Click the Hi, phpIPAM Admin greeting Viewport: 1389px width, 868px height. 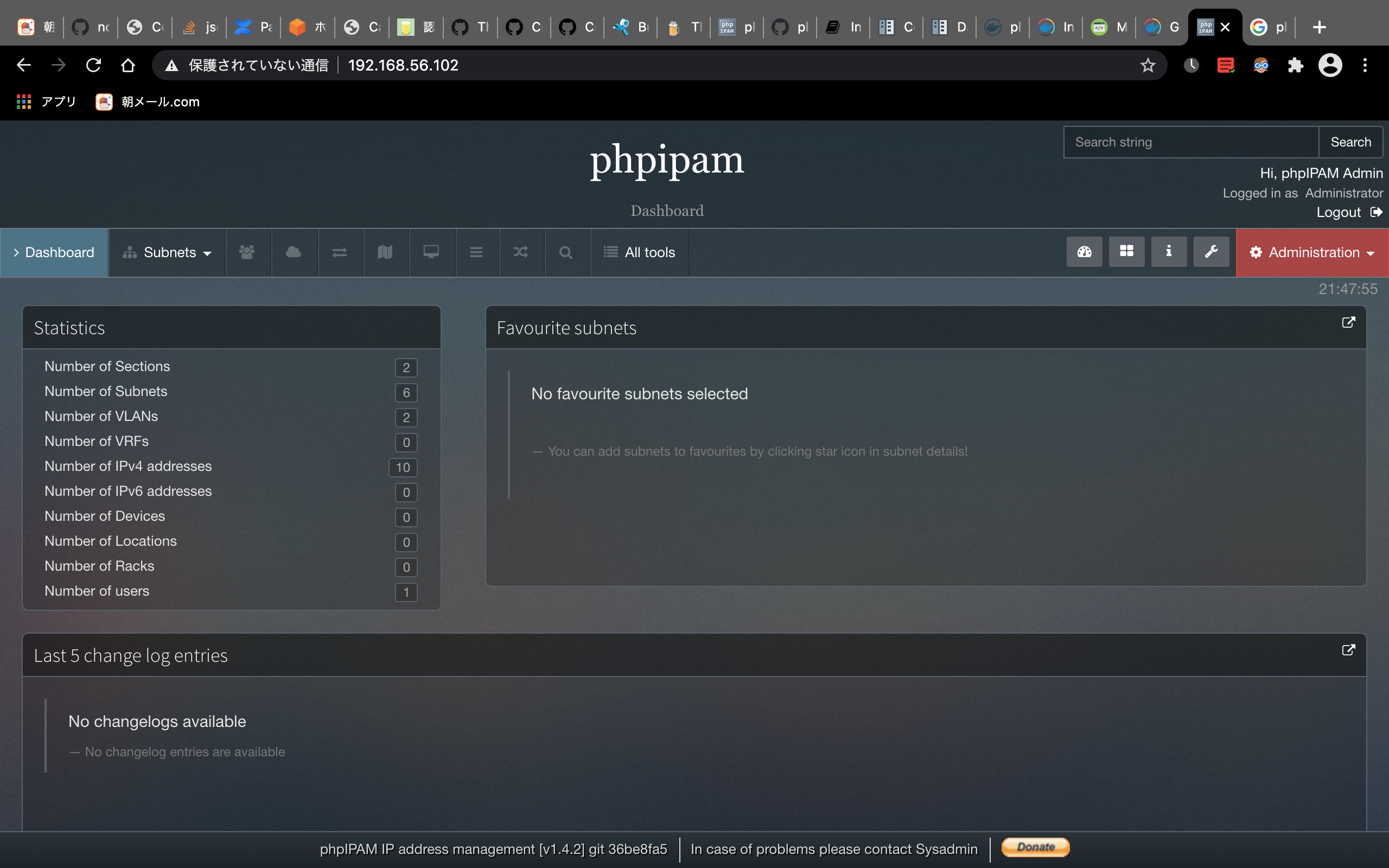tap(1321, 173)
